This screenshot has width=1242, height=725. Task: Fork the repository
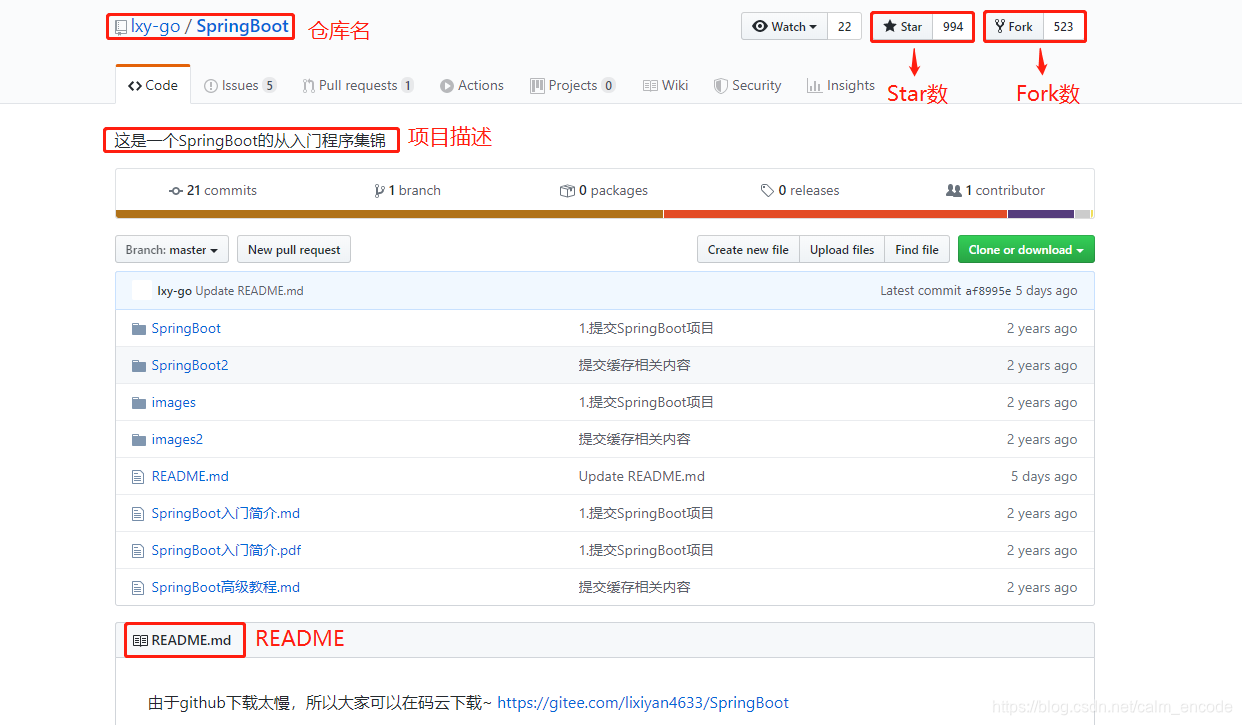pos(1014,27)
